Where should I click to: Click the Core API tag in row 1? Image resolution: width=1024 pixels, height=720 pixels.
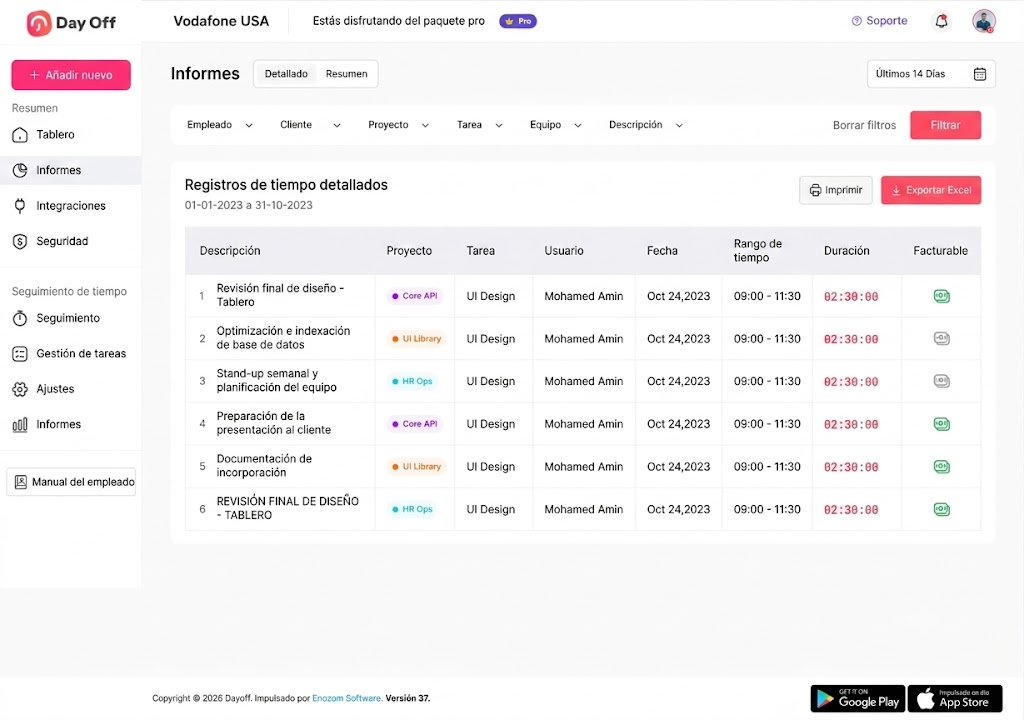(414, 296)
